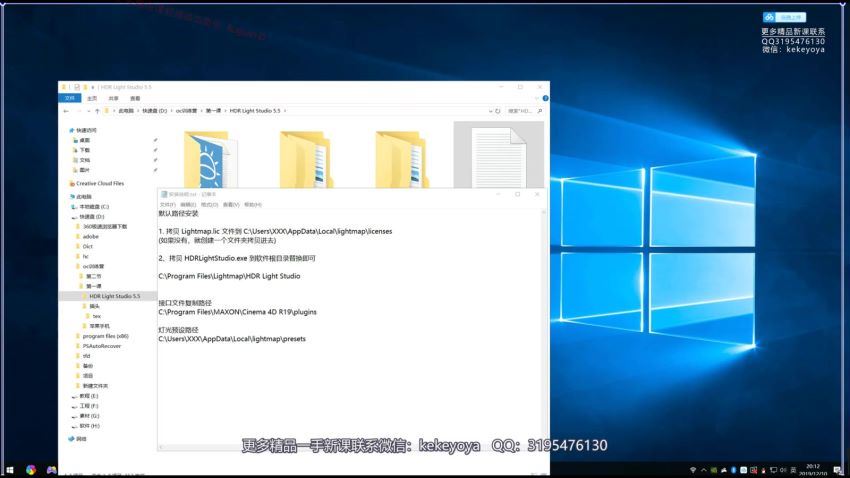The image size is (850, 478).
Task: Select the PSAutoRecover folder in tree
Action: coord(101,346)
